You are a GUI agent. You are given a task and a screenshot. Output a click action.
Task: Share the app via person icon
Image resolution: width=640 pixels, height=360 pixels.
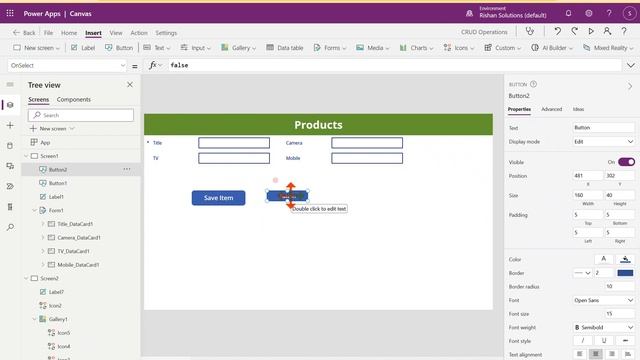(607, 31)
